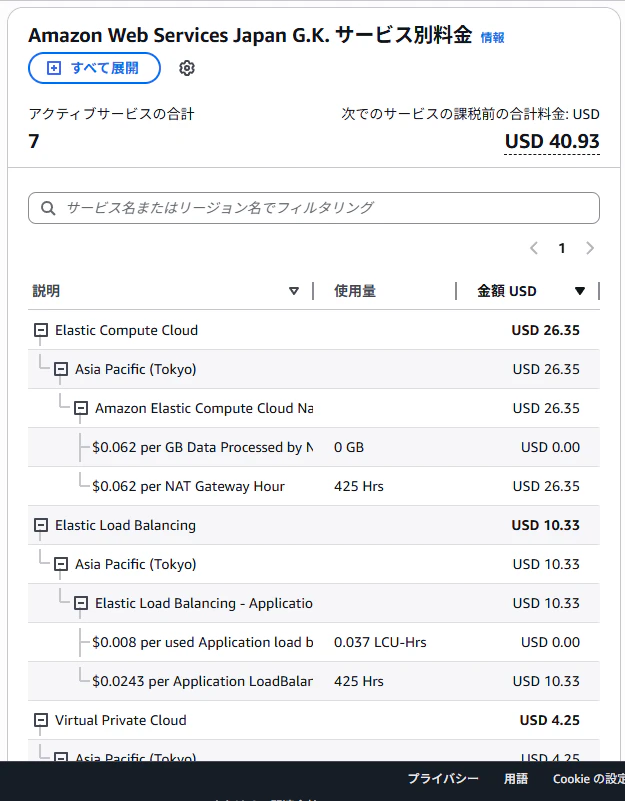Collapse Asia Pacific (Tokyo) under Elastic Compute Cloud
Screen dimensions: 625x801
[x=61, y=369]
